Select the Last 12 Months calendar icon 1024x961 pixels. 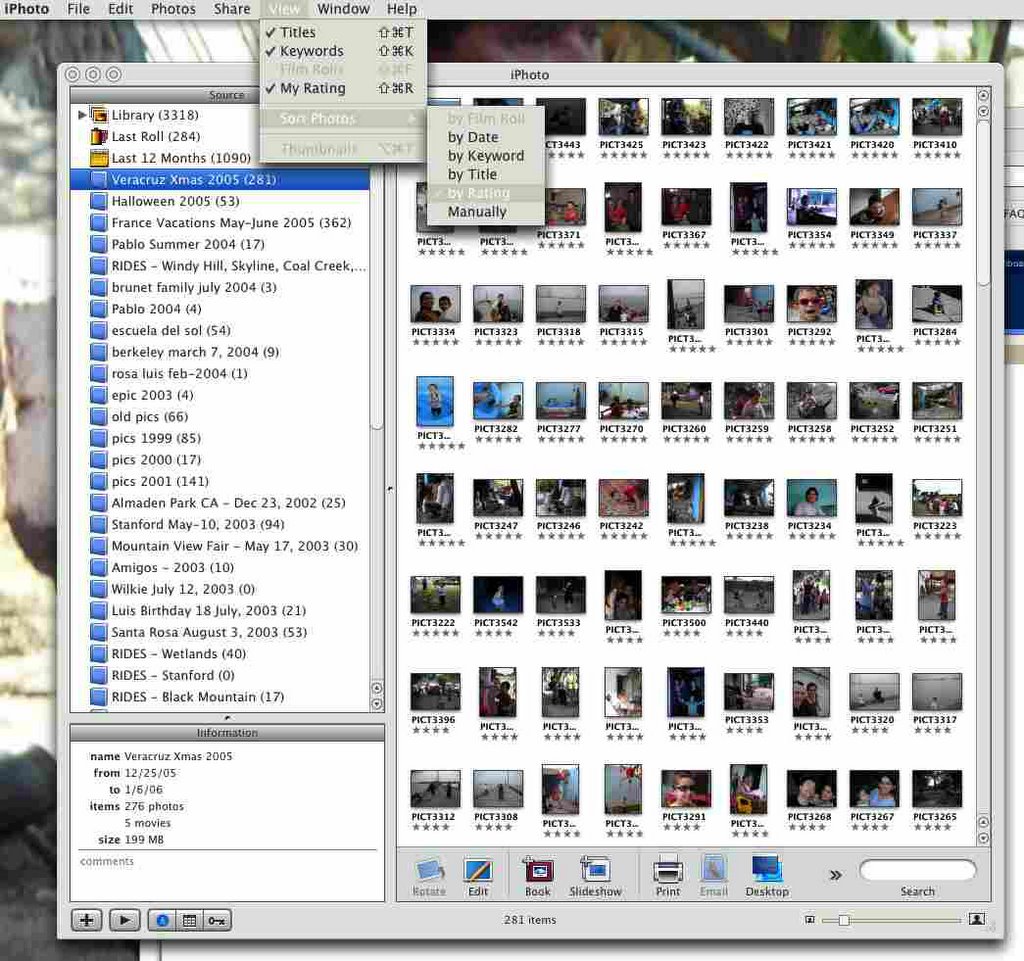point(99,158)
